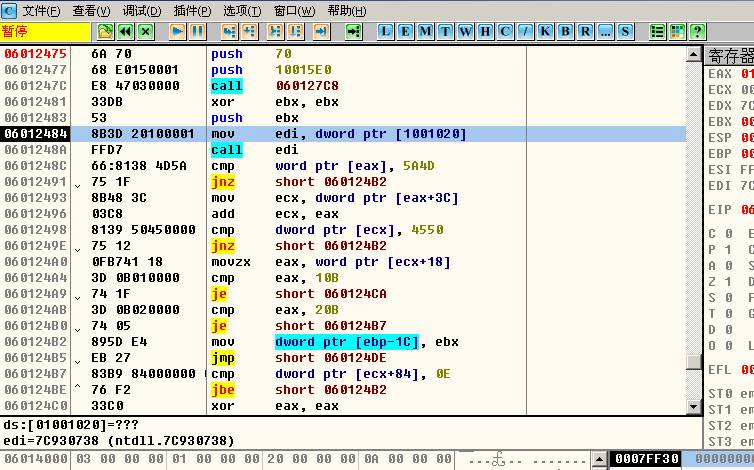Show References window with R button
Viewport: 754px width, 470px height.
[x=585, y=32]
